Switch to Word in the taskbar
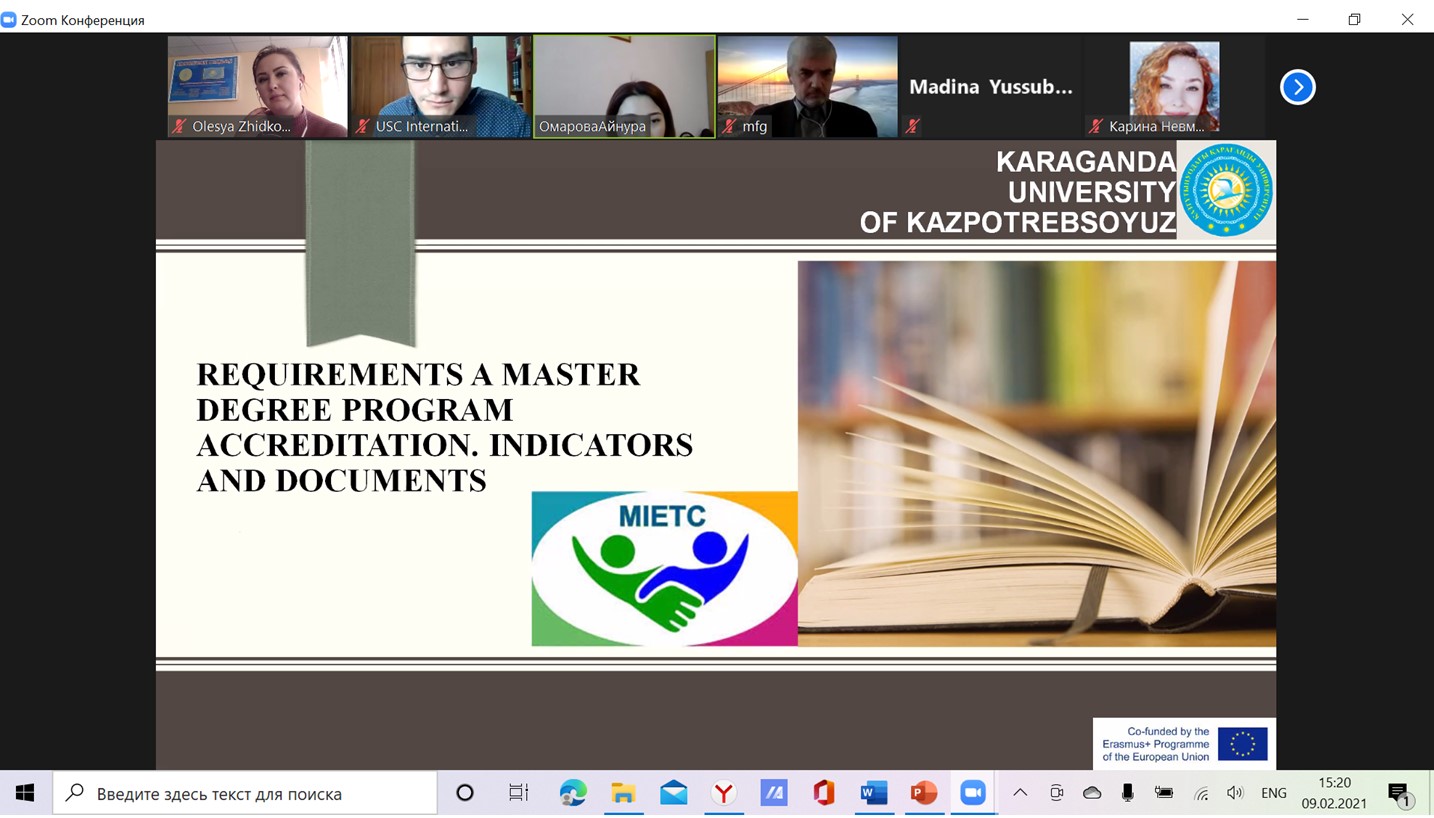 tap(873, 793)
